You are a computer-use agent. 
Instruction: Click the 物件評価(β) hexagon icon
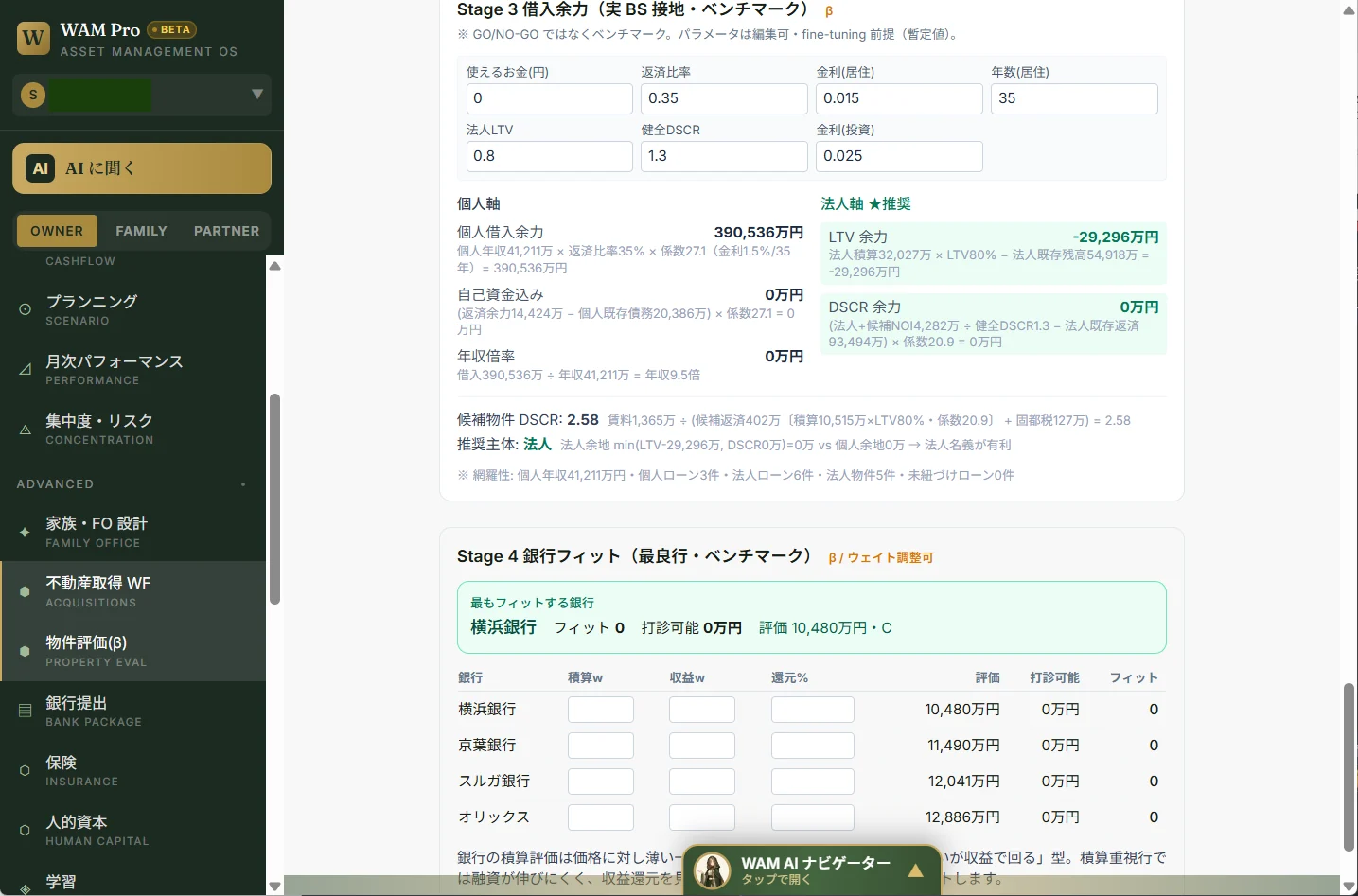coord(26,651)
